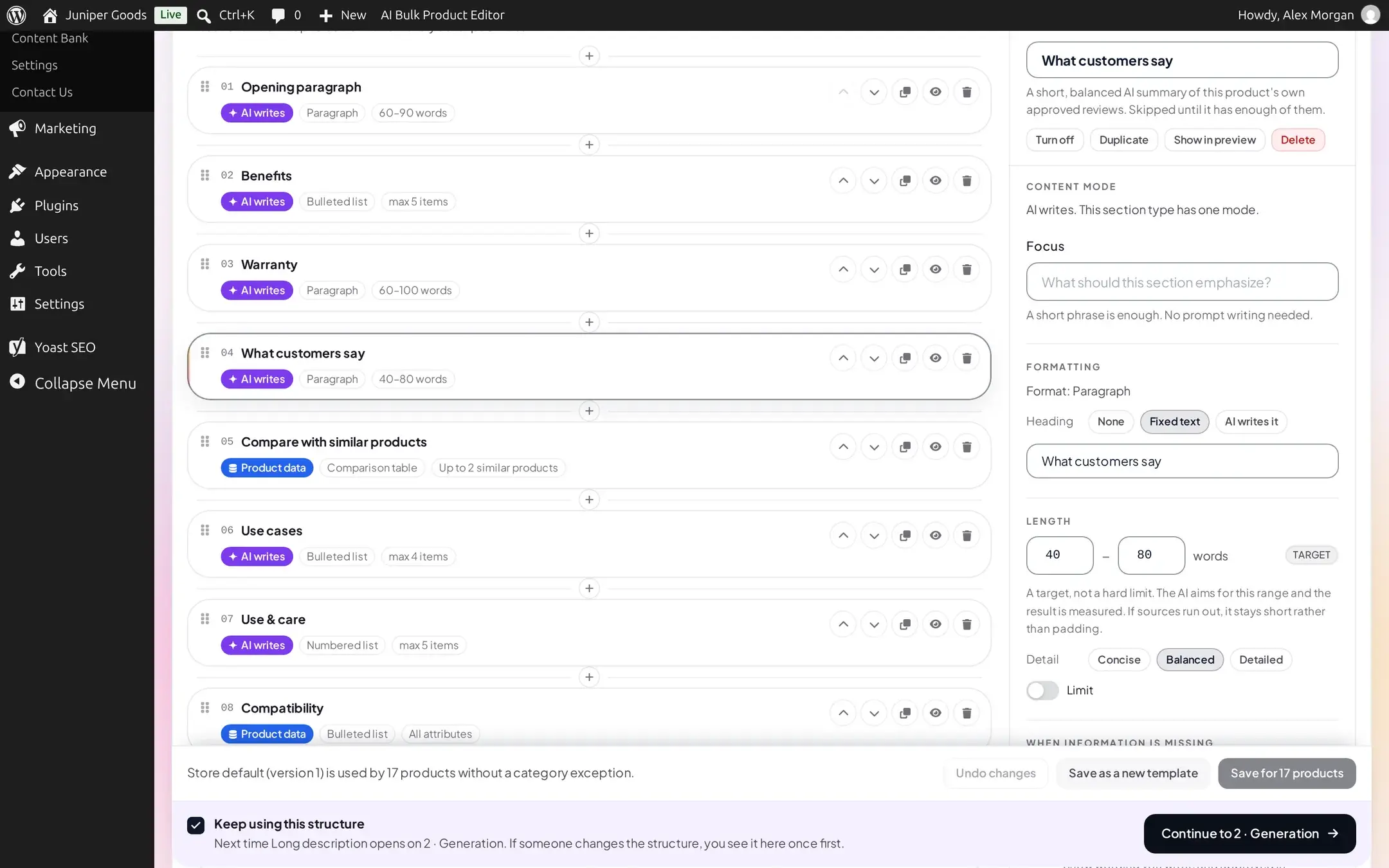Move Compare with similar products down
Image resolution: width=1389 pixels, height=868 pixels.
pyautogui.click(x=874, y=447)
